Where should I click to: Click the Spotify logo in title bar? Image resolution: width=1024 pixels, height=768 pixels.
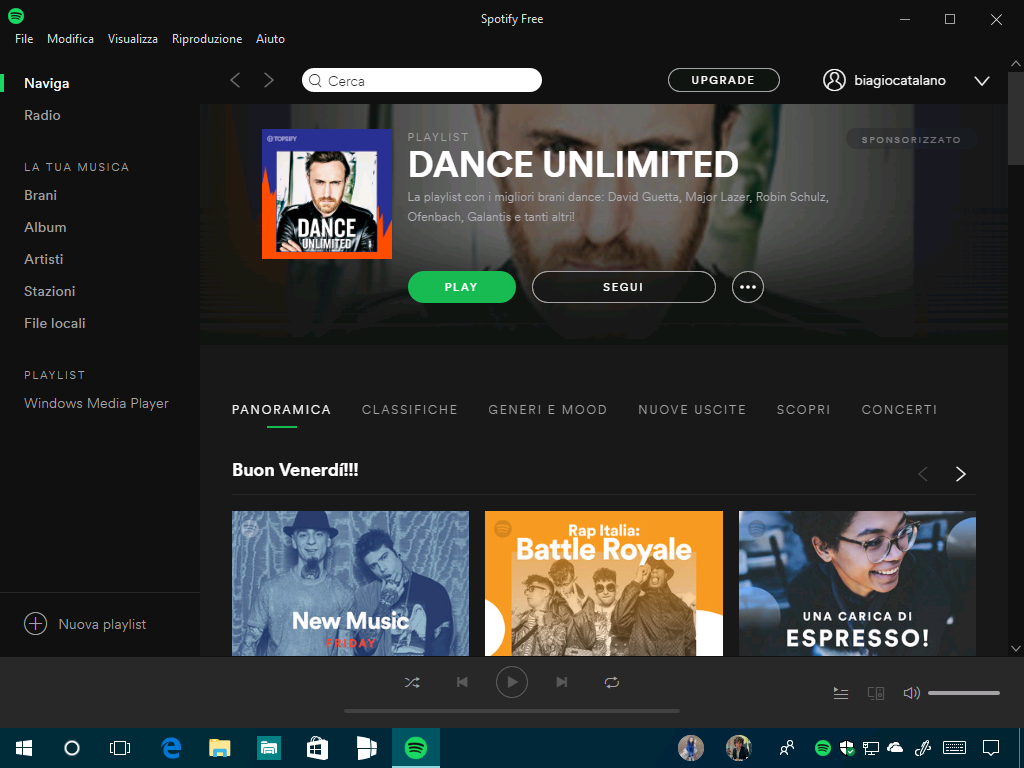click(x=16, y=16)
